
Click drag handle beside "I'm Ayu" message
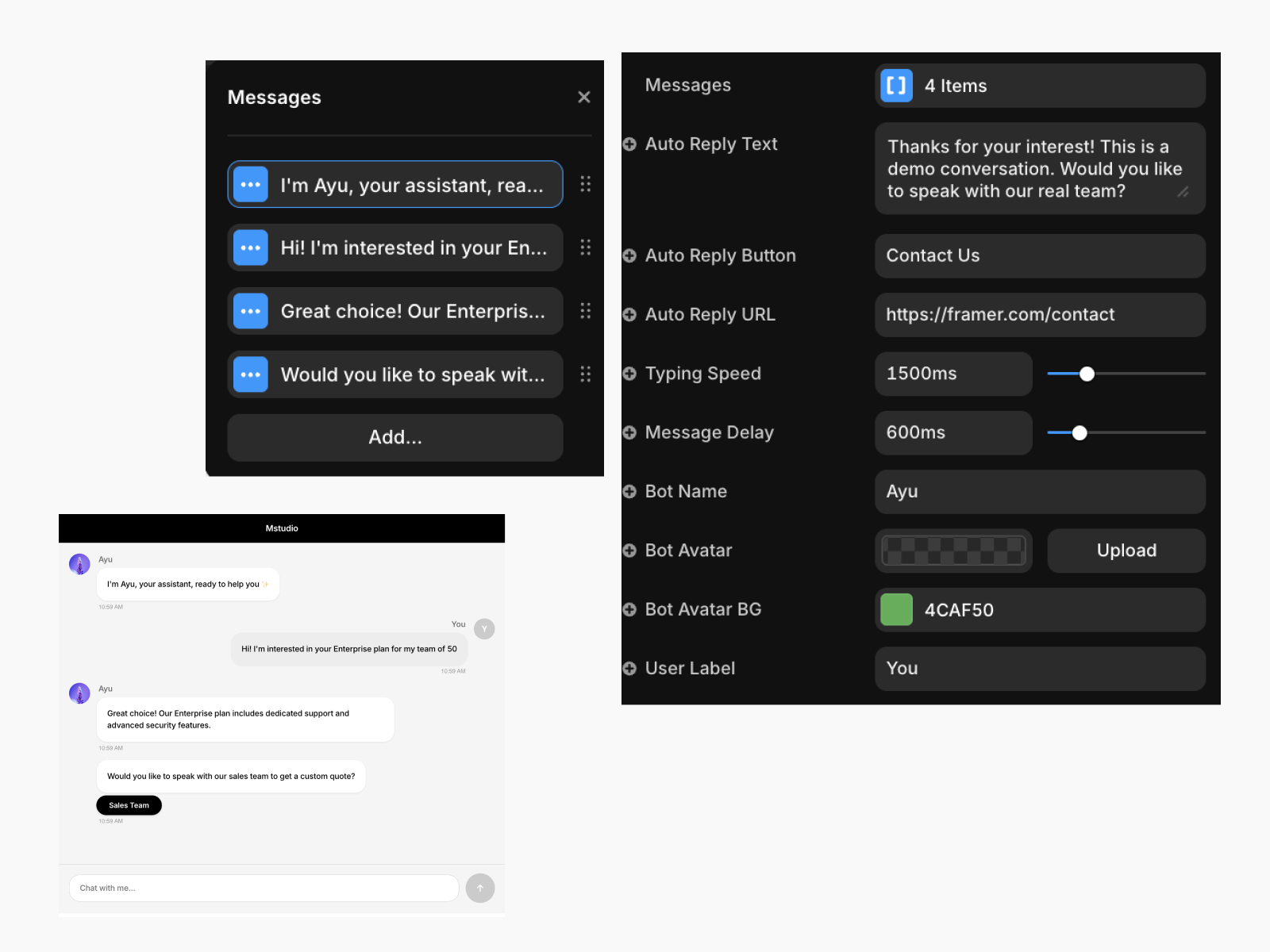click(x=585, y=184)
